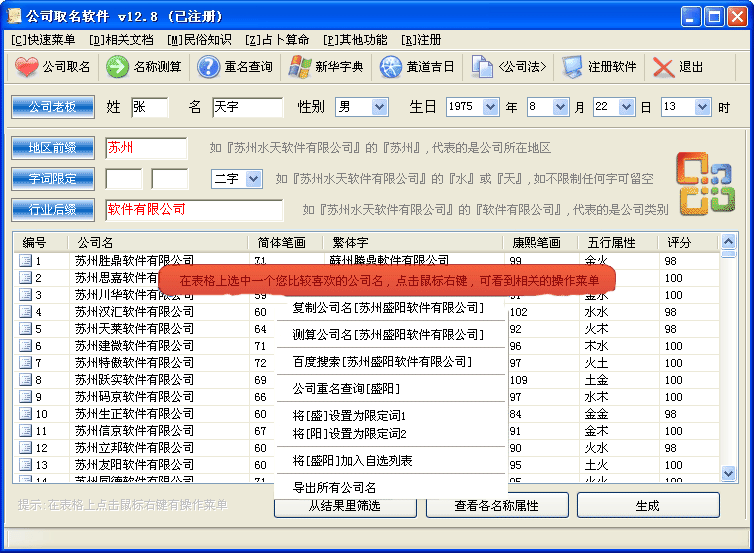Click the 地区前缀 button
754x553 pixels.
tap(52, 148)
